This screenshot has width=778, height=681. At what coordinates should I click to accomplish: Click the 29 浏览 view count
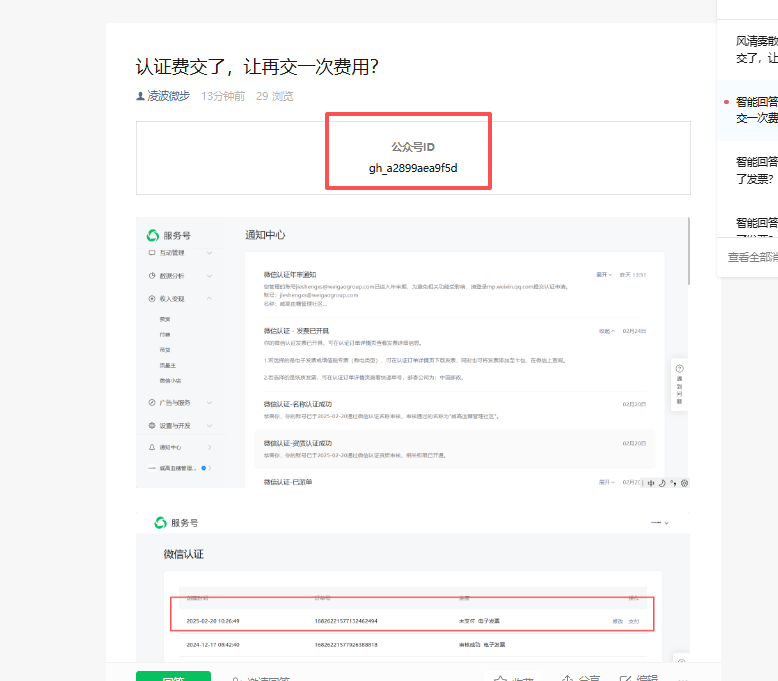click(274, 96)
